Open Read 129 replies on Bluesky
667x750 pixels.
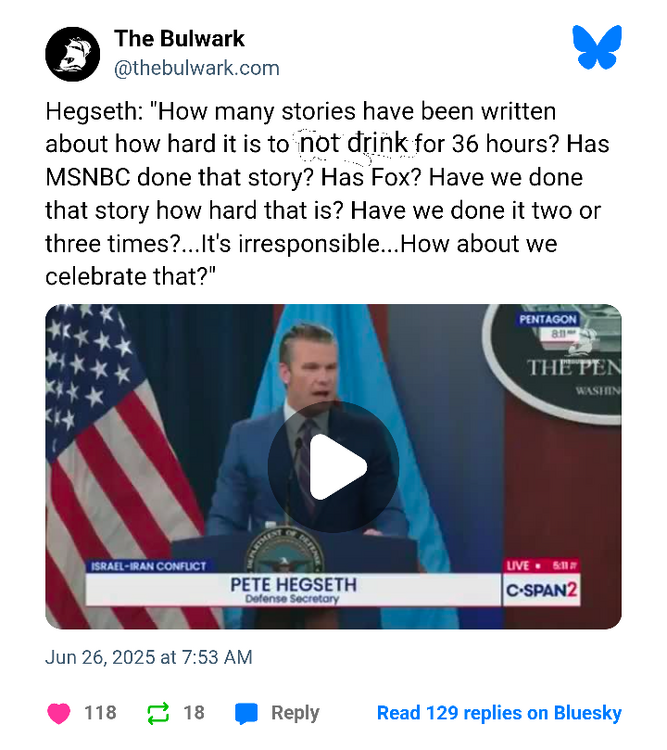(x=499, y=713)
